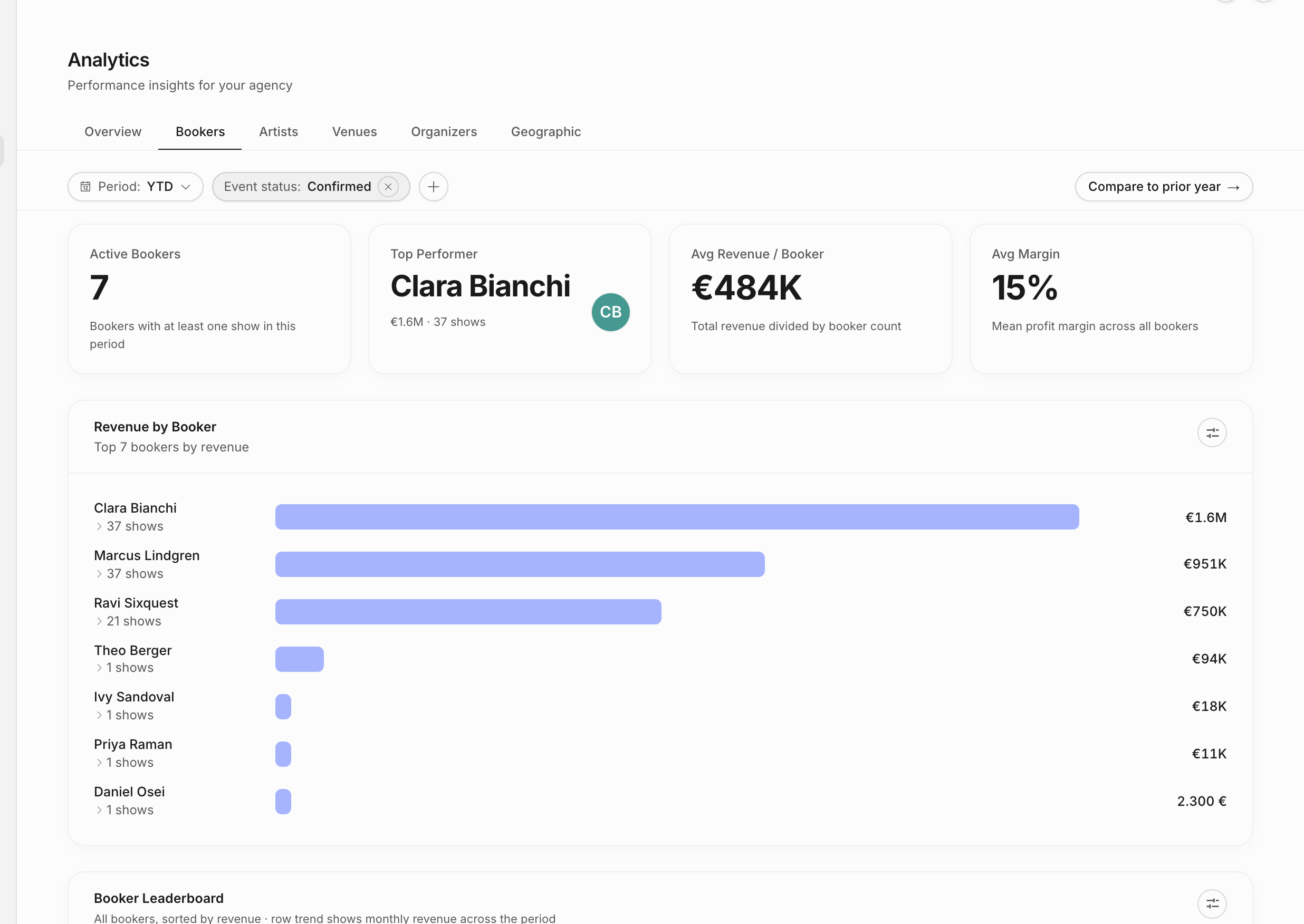The height and width of the screenshot is (924, 1304).
Task: Click the Marcus Lindgren name
Action: pyautogui.click(x=147, y=556)
